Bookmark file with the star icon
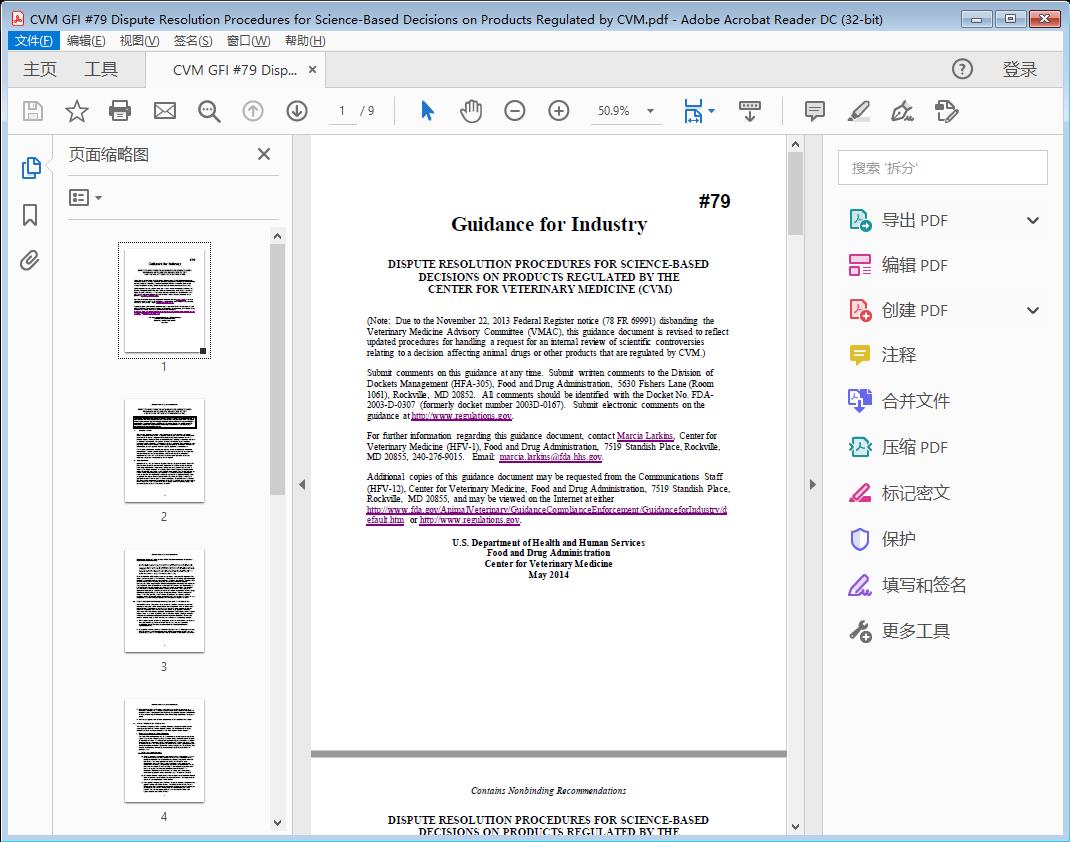 pyautogui.click(x=77, y=111)
